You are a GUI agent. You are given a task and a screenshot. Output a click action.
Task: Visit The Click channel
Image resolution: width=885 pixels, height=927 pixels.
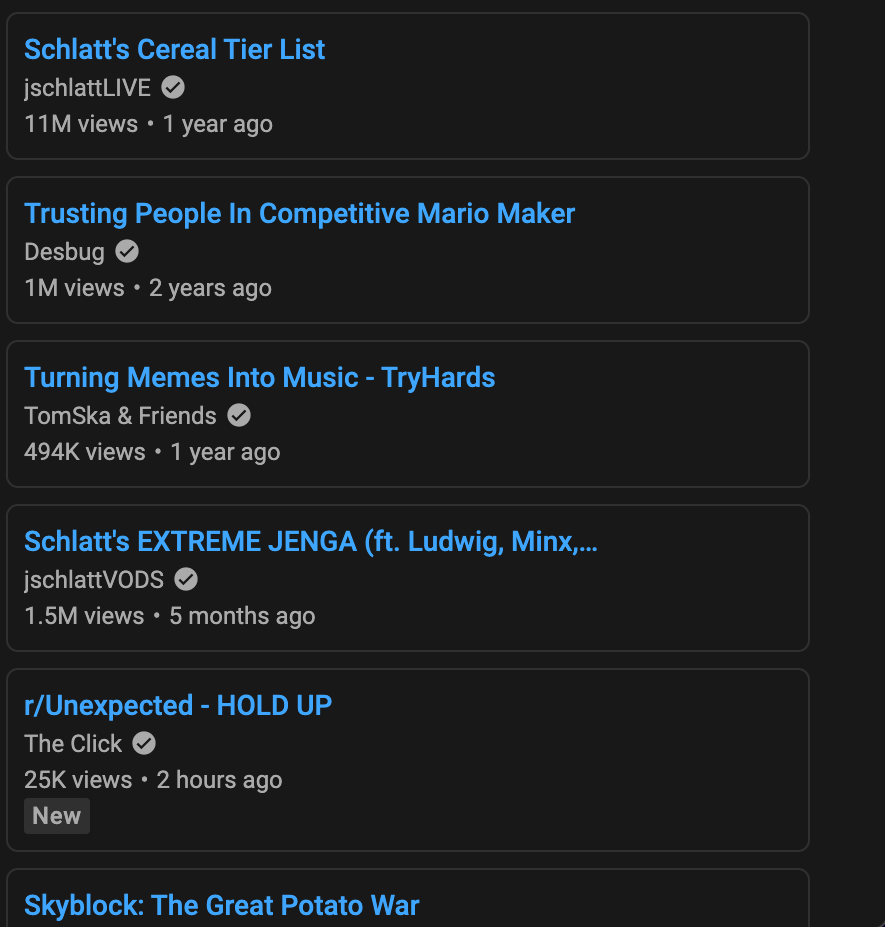(73, 744)
